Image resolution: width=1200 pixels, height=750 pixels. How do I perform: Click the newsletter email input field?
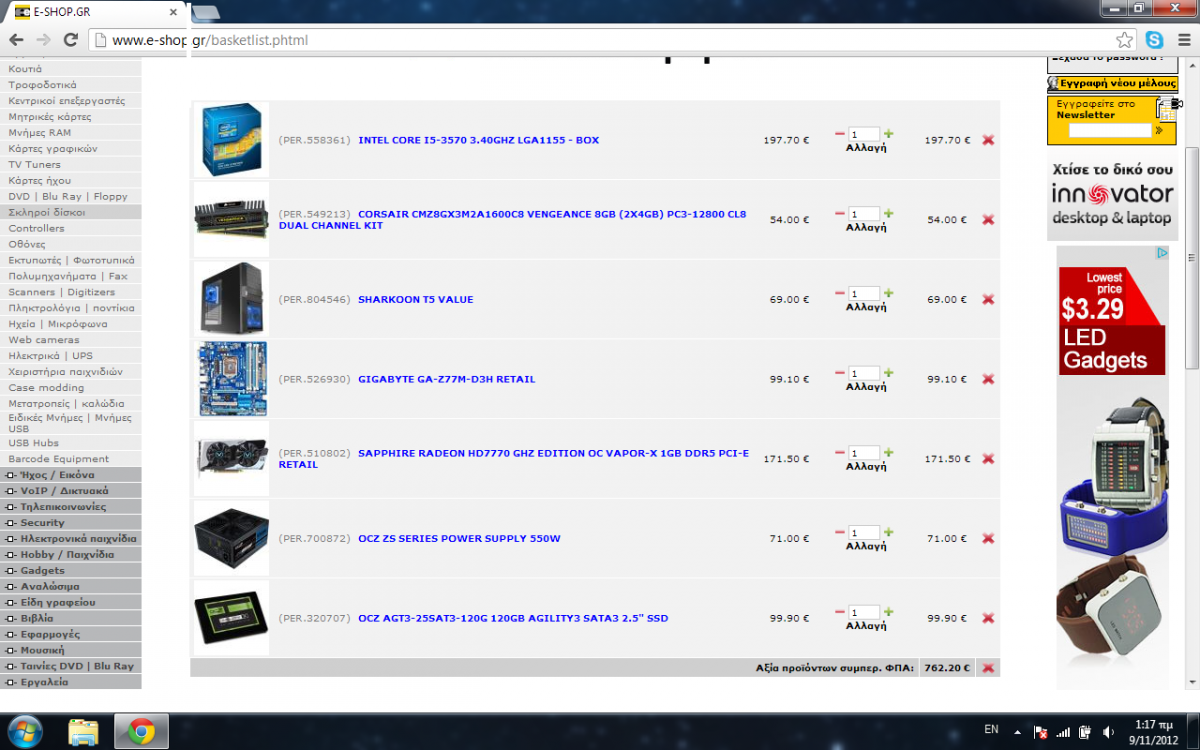(1109, 130)
